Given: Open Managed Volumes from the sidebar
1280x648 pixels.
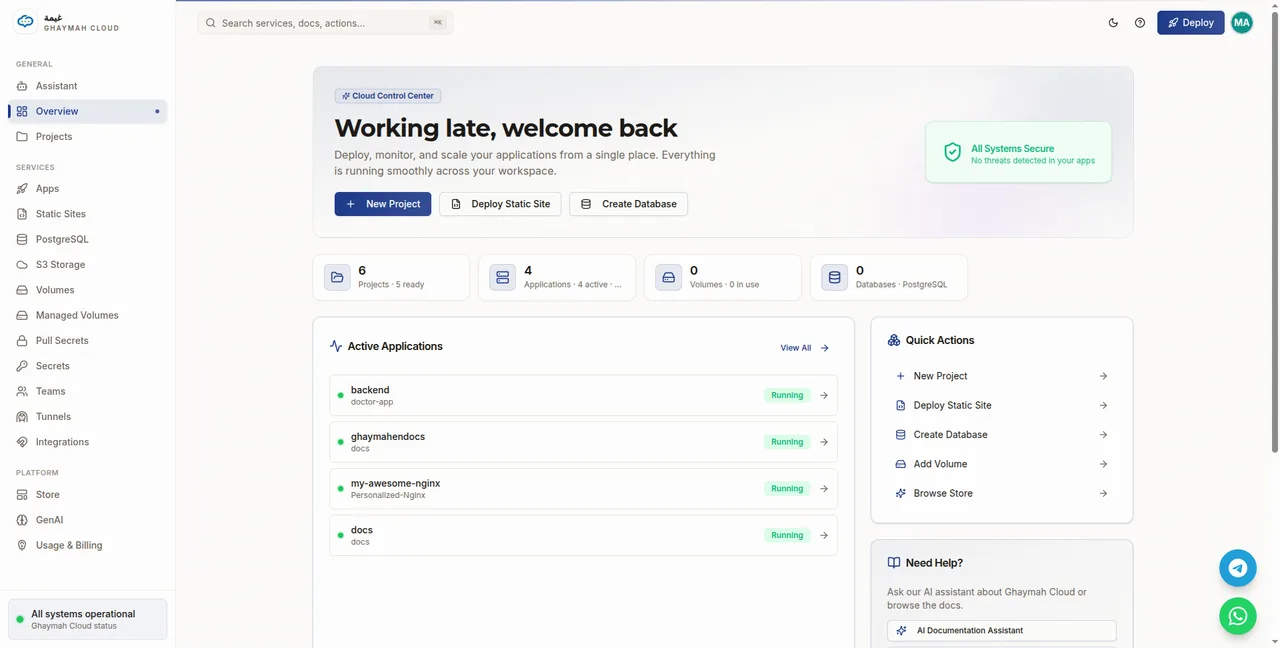Looking at the screenshot, I should pyautogui.click(x=87, y=315).
